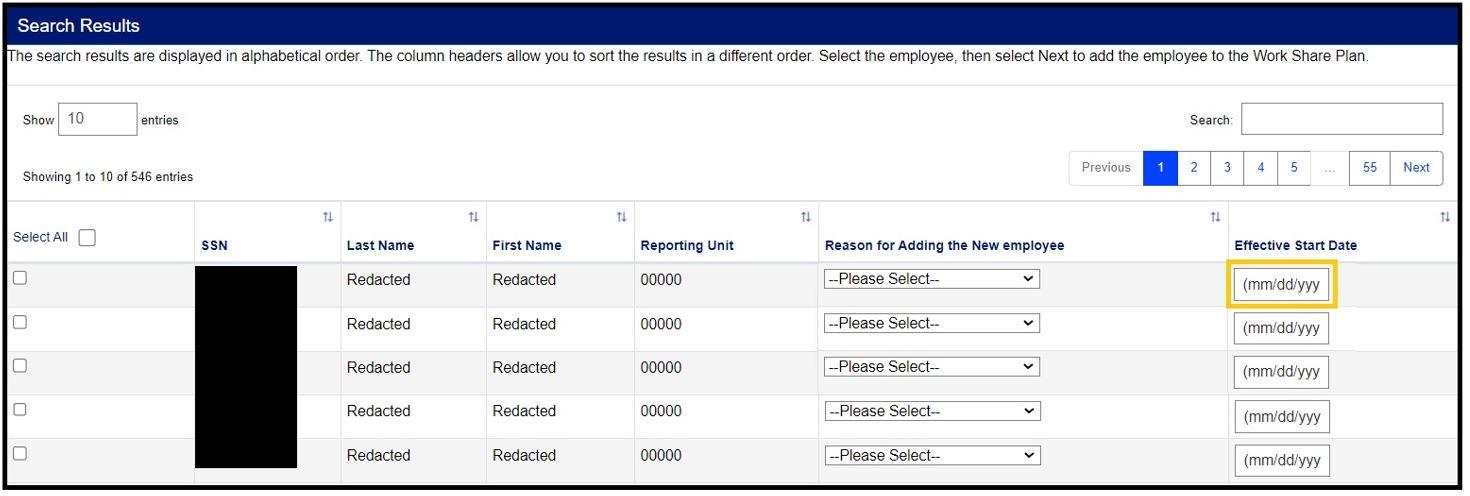Jump to page 55 of results
1470x496 pixels.
click(x=1369, y=168)
